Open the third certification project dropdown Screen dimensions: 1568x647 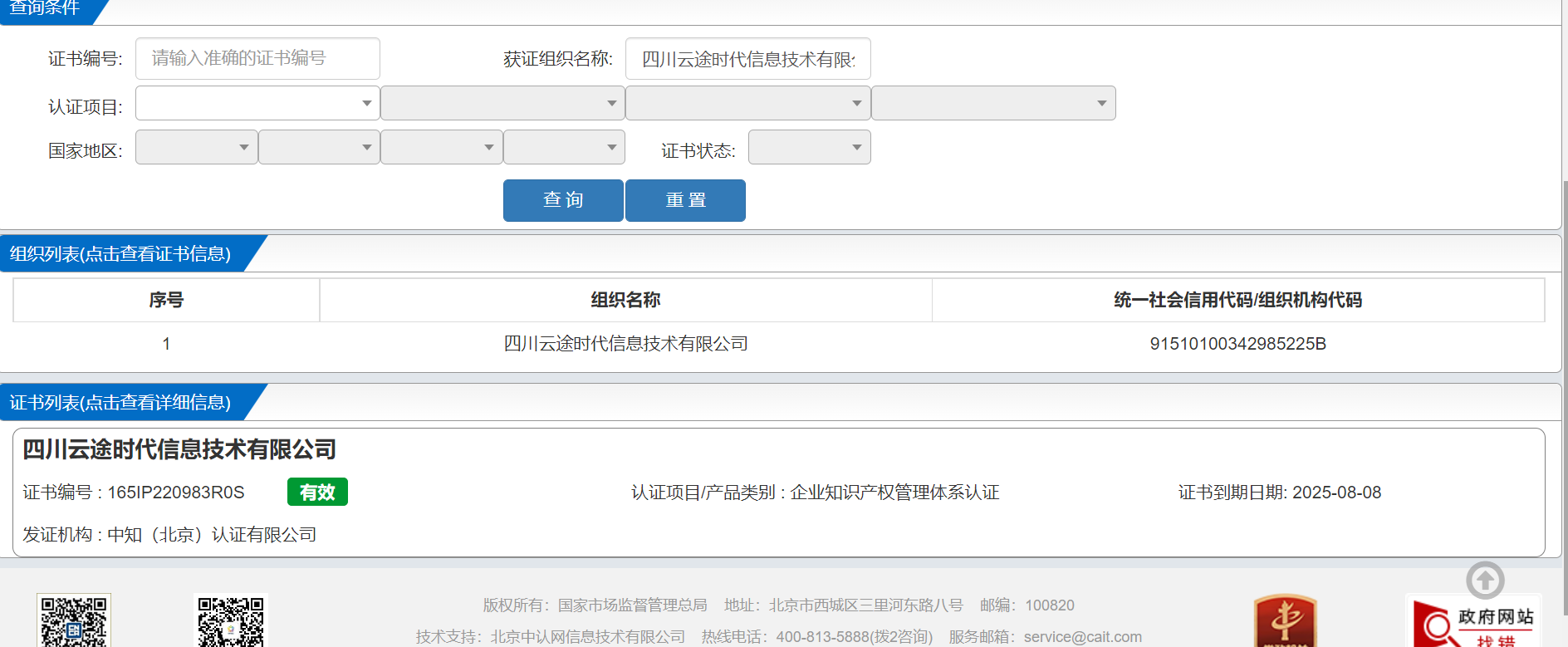[x=747, y=103]
